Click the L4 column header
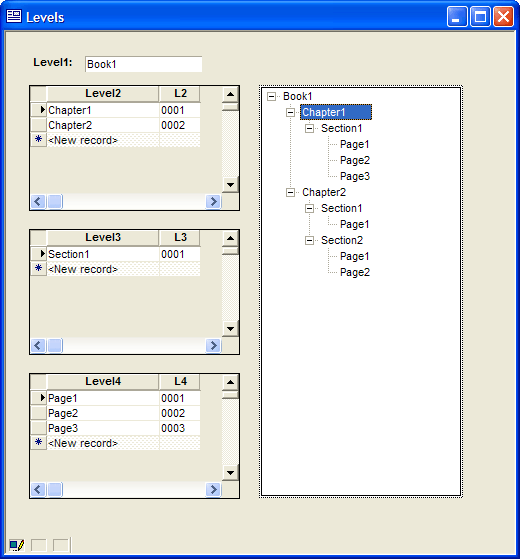520x559 pixels. click(180, 382)
